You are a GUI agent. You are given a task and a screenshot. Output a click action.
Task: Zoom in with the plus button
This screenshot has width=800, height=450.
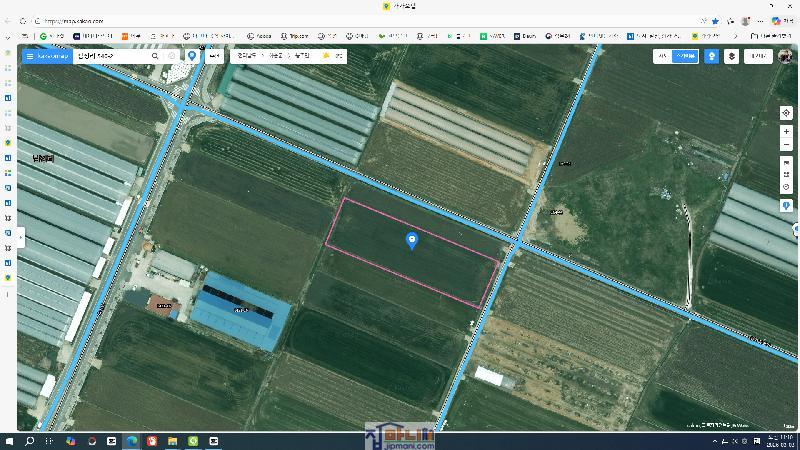(x=787, y=132)
